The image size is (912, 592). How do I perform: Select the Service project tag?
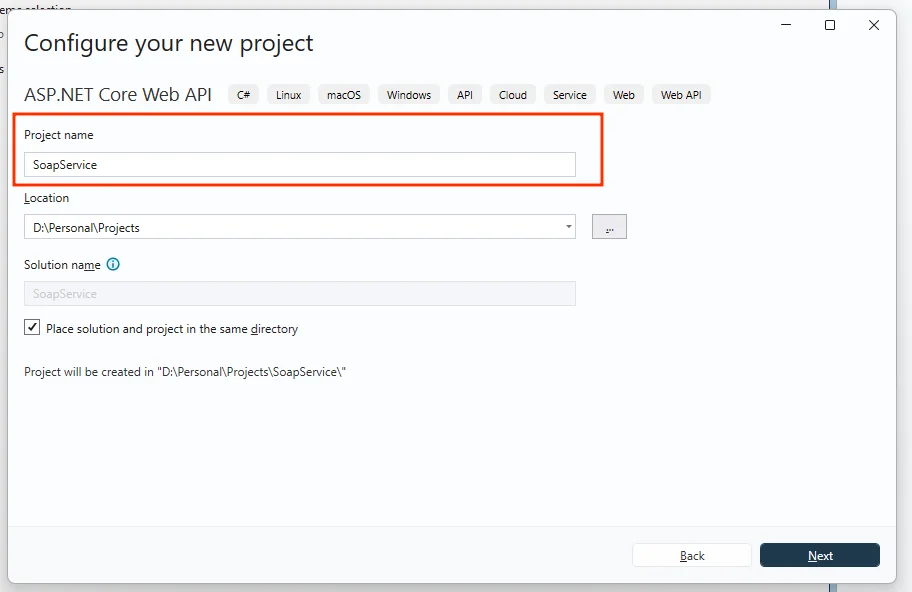(569, 94)
